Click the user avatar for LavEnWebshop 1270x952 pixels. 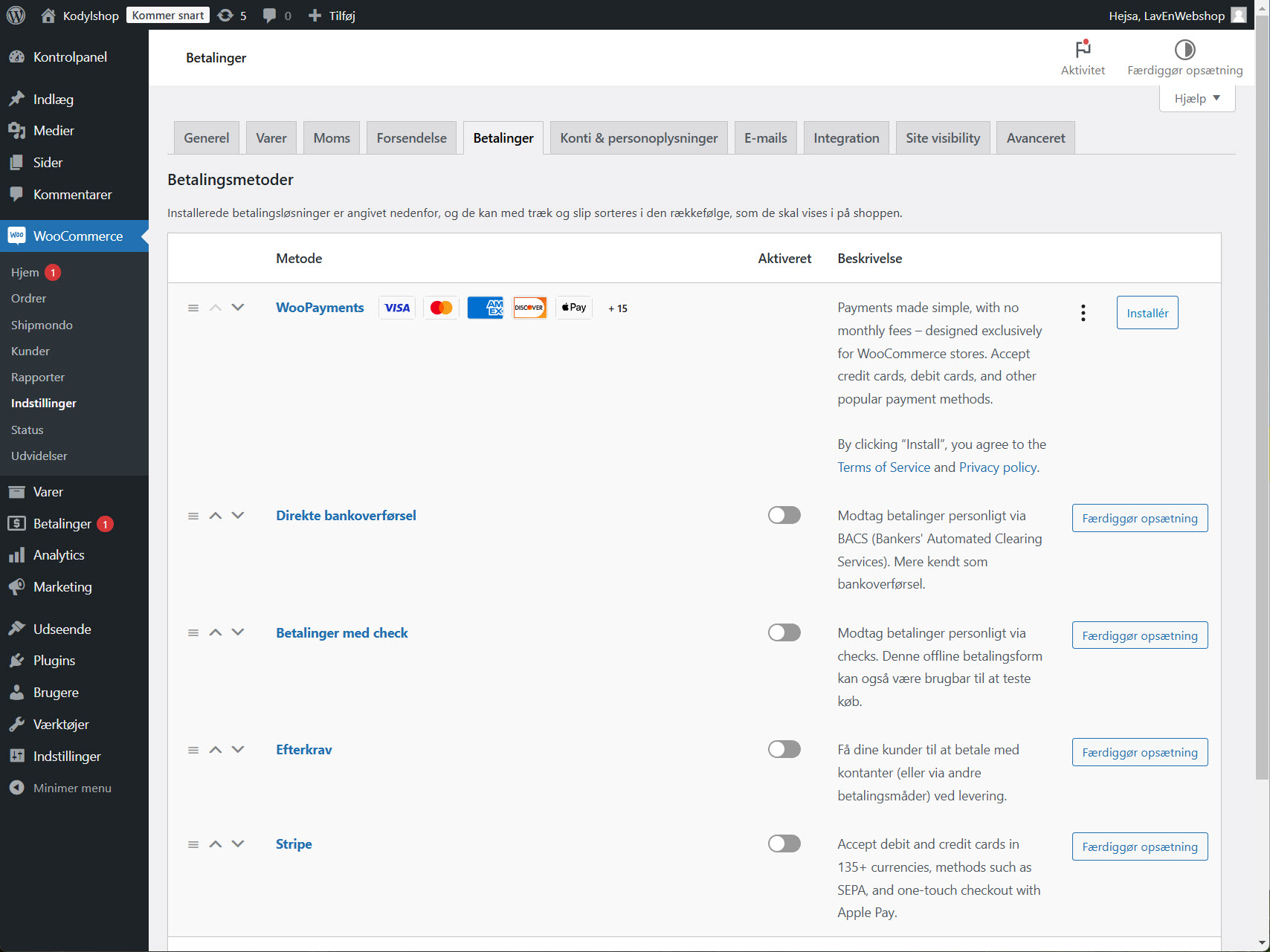(x=1237, y=15)
